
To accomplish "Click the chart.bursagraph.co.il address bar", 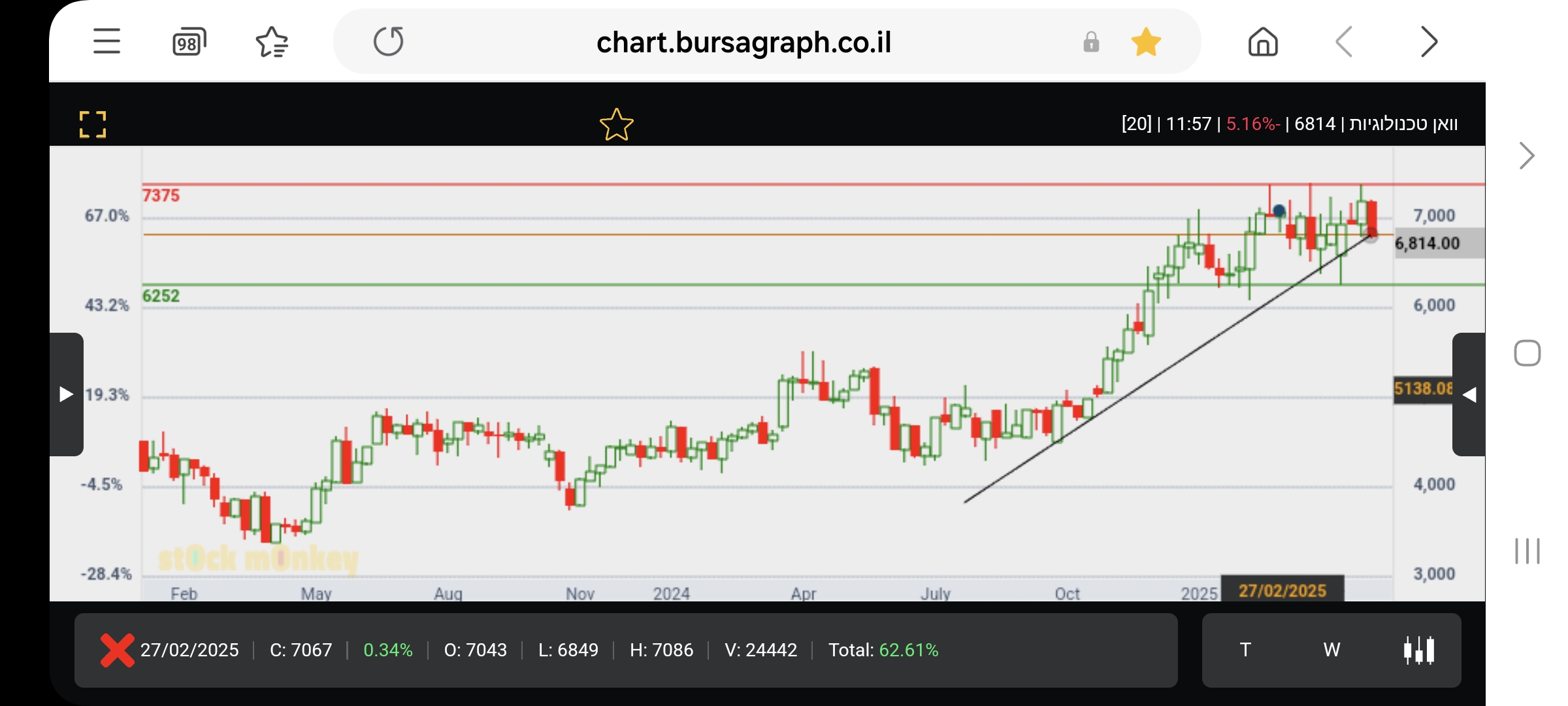I will (x=743, y=42).
